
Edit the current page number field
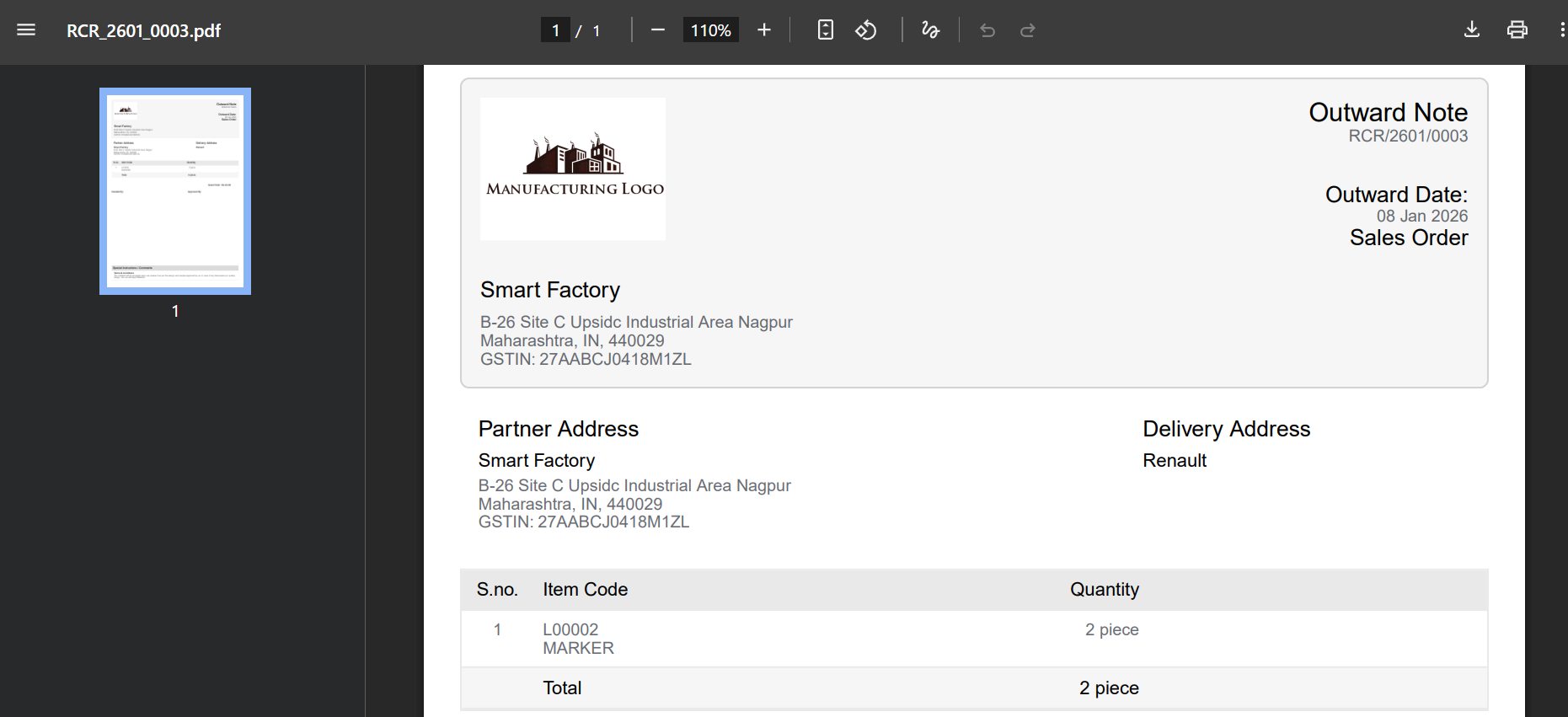tap(555, 30)
